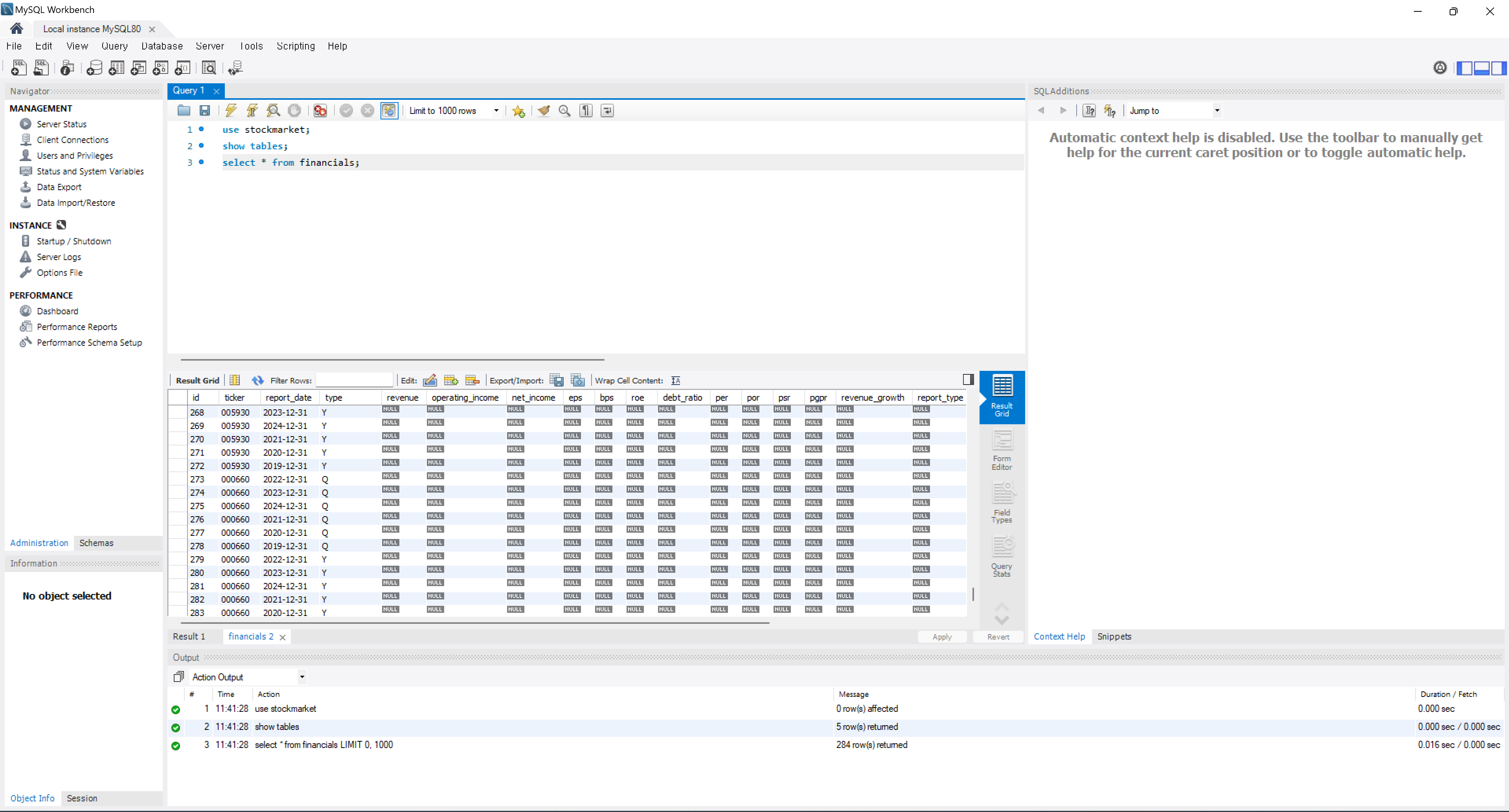This screenshot has height=812, width=1509.
Task: Click the Explain query magnifier icon
Action: [x=273, y=111]
